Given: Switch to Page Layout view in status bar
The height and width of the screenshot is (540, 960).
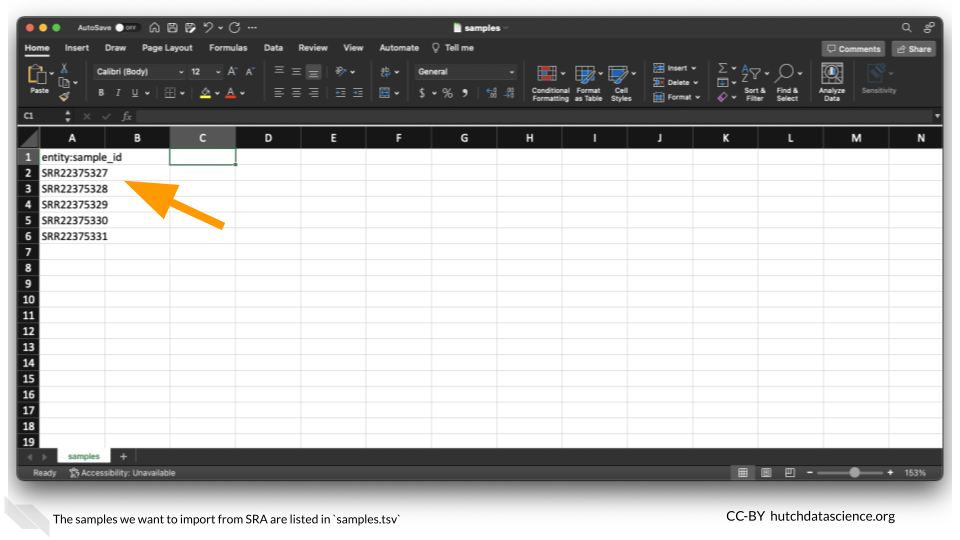Looking at the screenshot, I should (766, 473).
